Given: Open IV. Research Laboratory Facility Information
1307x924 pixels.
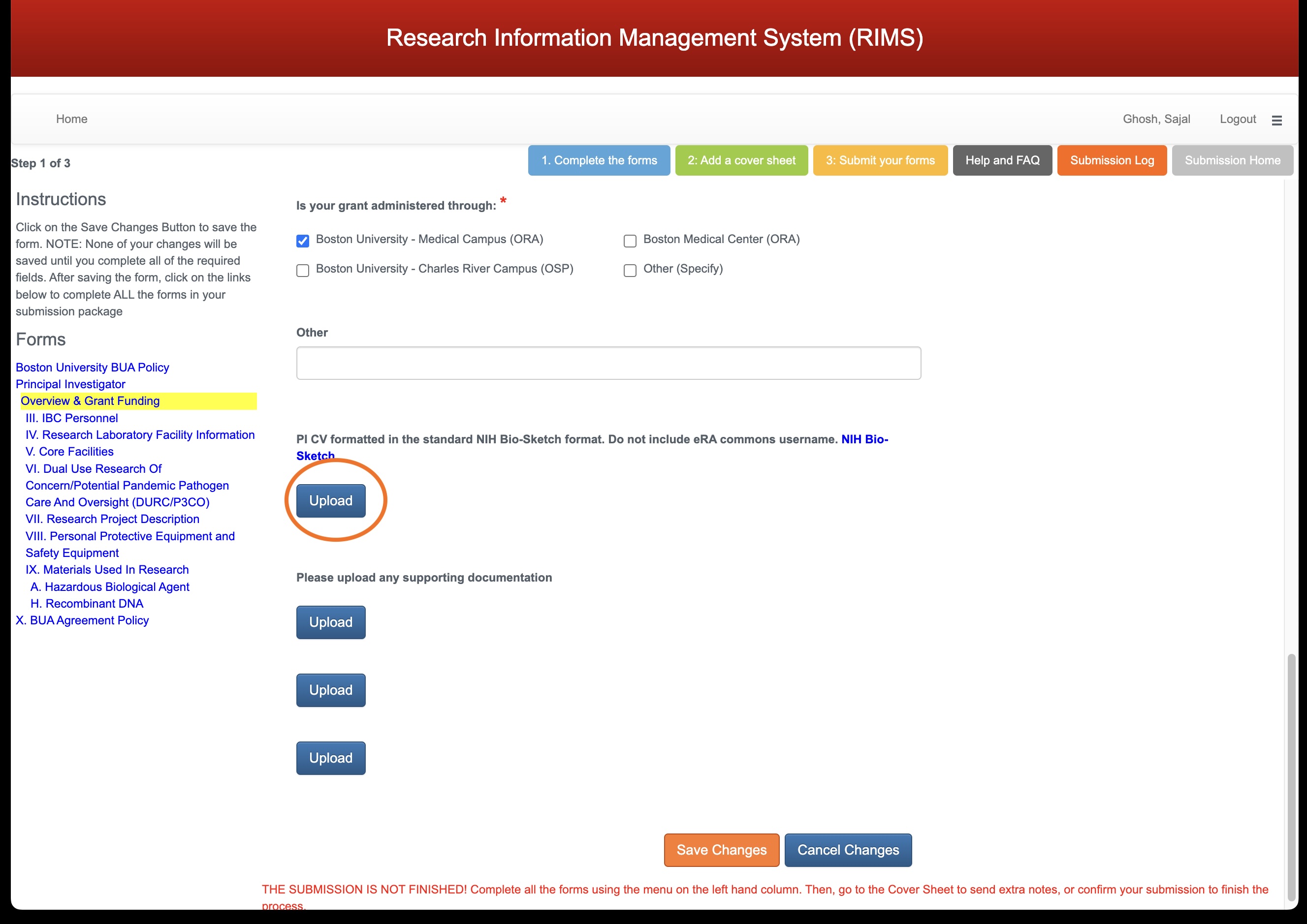Looking at the screenshot, I should pyautogui.click(x=140, y=434).
